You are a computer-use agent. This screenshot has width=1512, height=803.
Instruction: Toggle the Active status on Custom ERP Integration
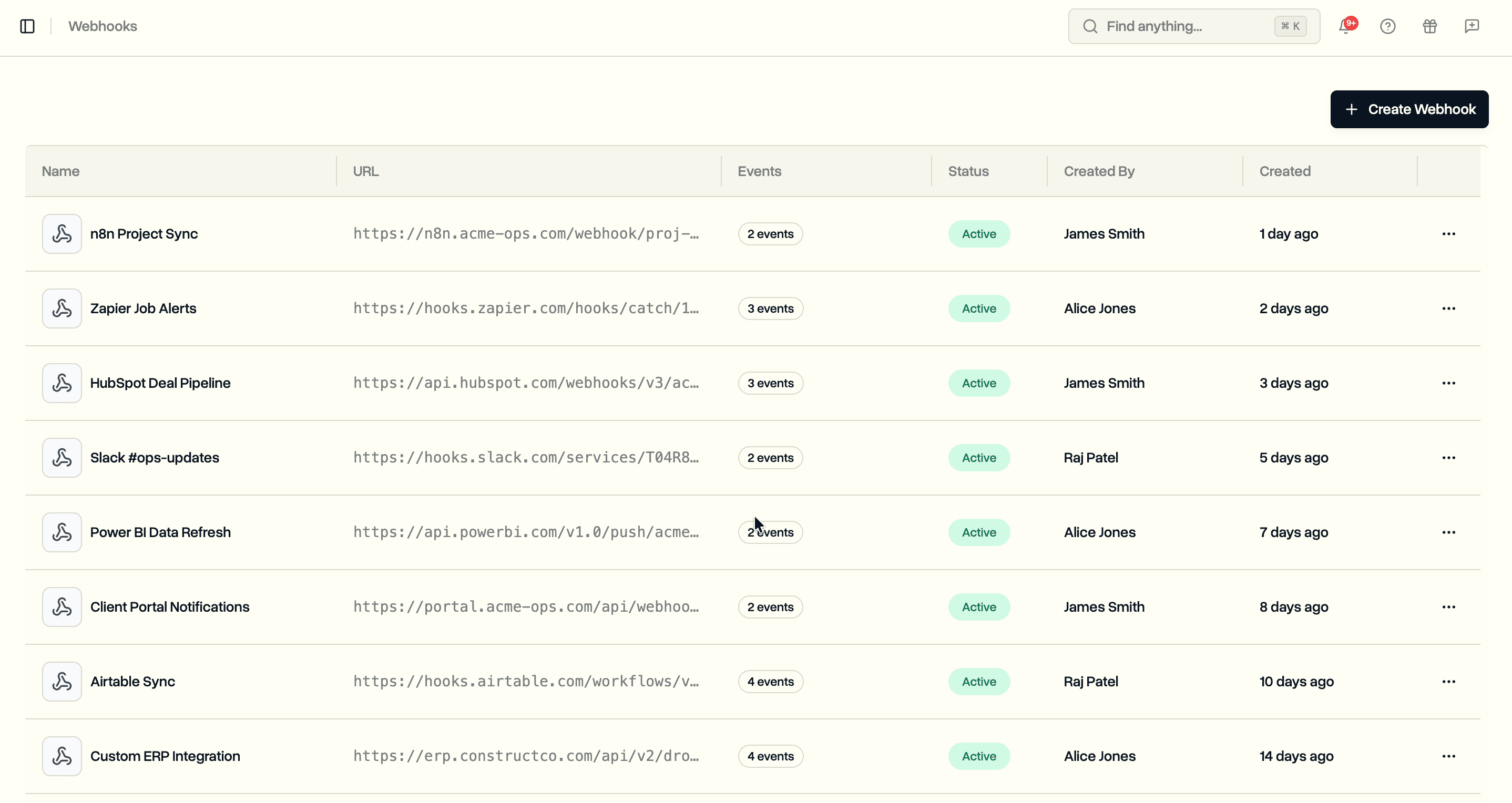pos(978,756)
